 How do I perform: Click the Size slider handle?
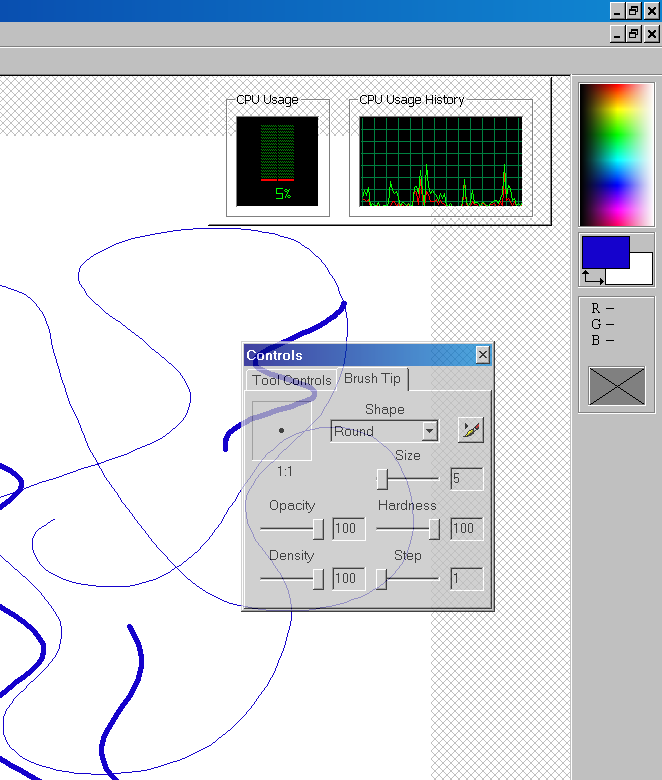pos(382,479)
